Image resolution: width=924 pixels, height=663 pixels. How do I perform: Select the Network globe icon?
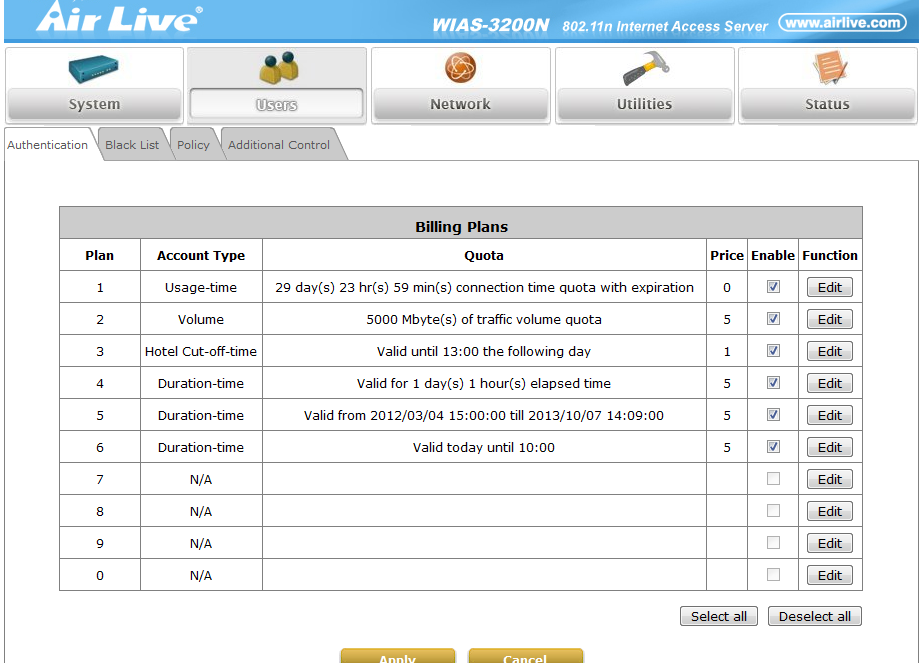(x=460, y=69)
